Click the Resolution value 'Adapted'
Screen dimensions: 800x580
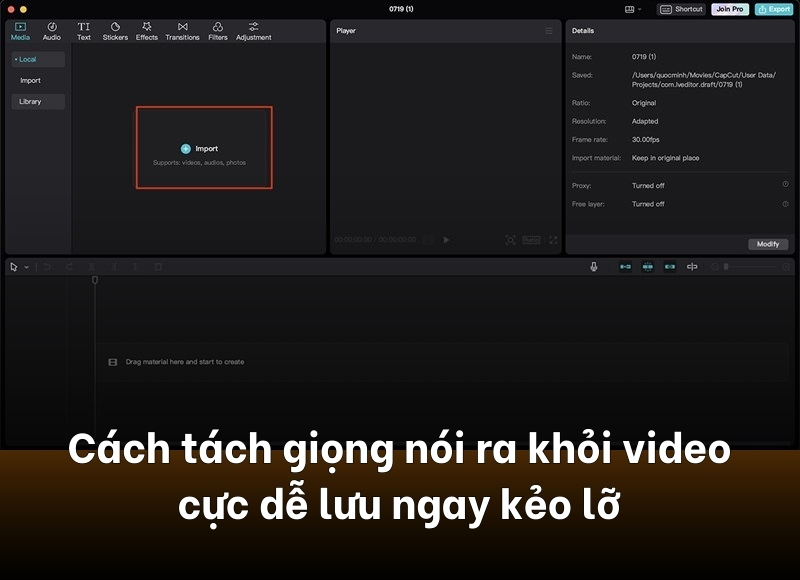[x=645, y=121]
